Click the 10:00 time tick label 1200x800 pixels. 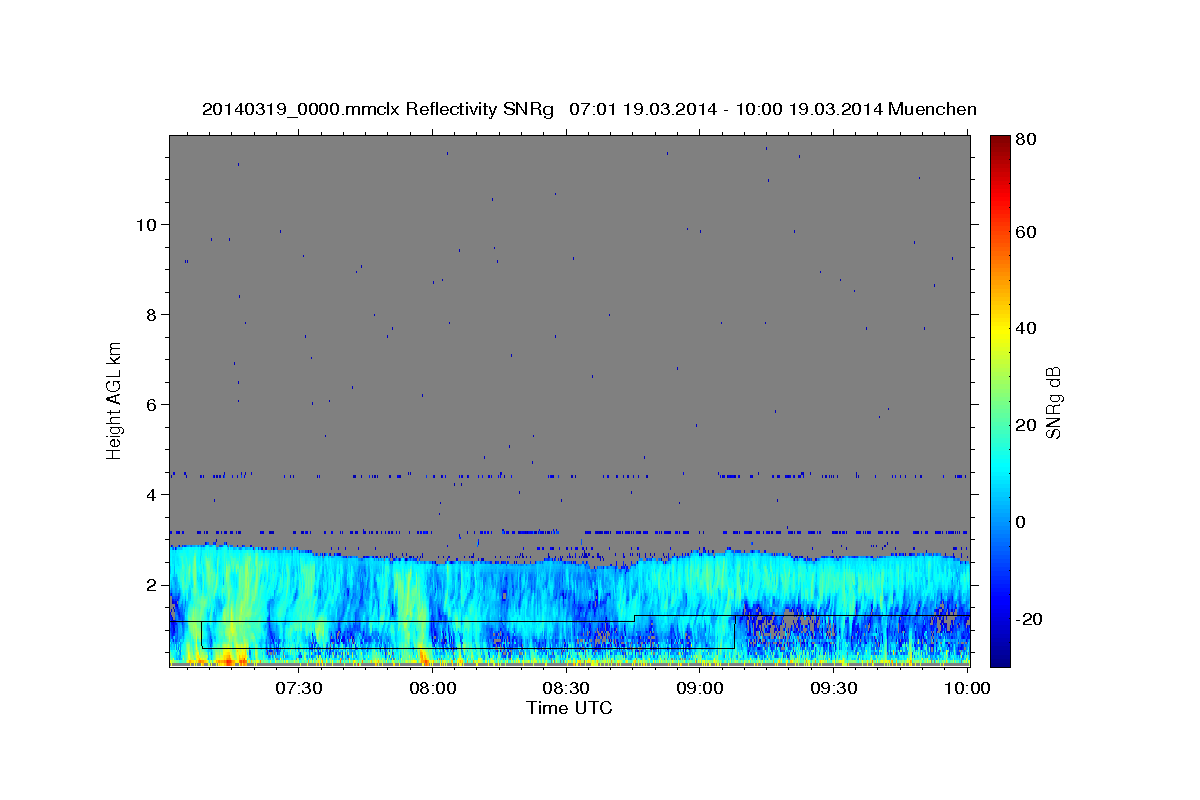[966, 688]
